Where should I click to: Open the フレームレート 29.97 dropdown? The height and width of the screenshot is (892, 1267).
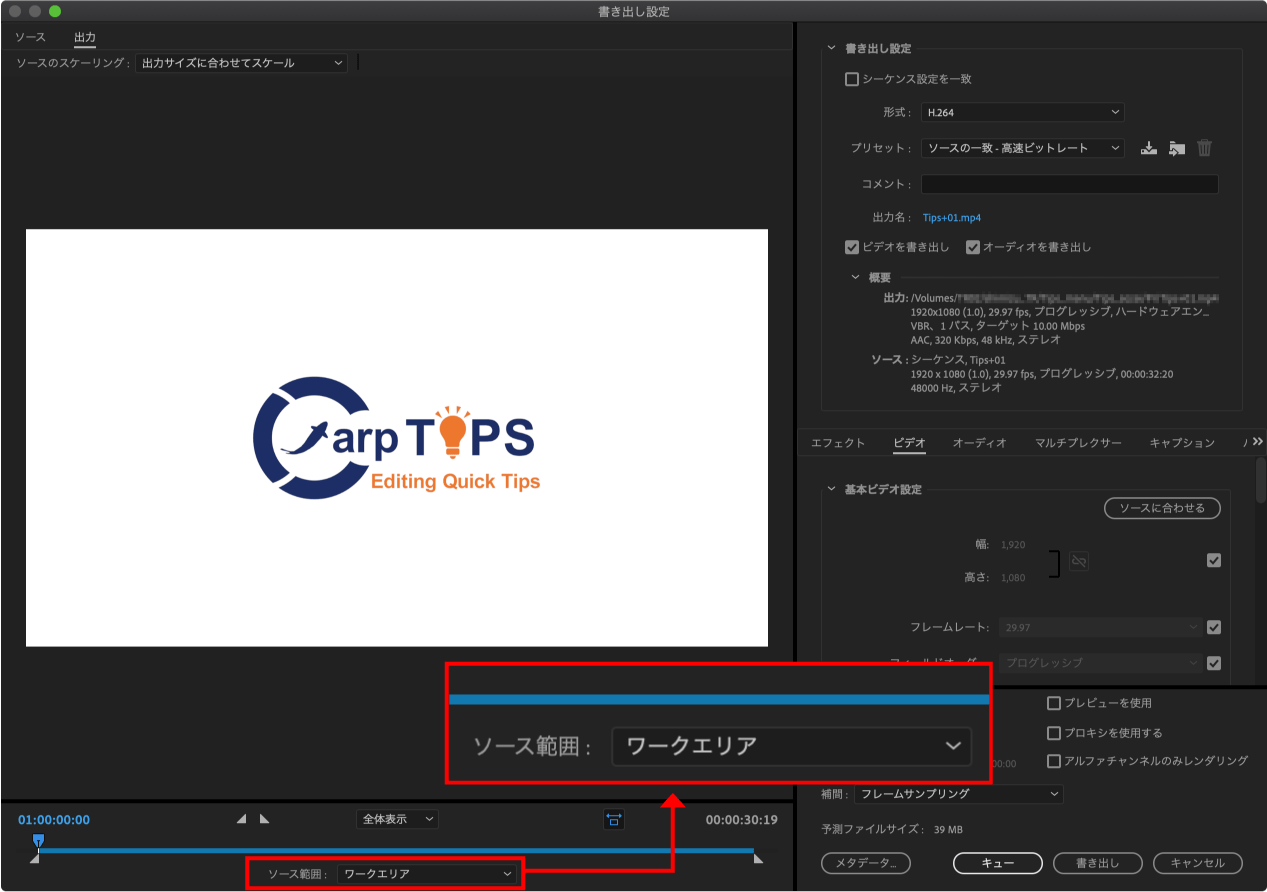[x=1100, y=628]
